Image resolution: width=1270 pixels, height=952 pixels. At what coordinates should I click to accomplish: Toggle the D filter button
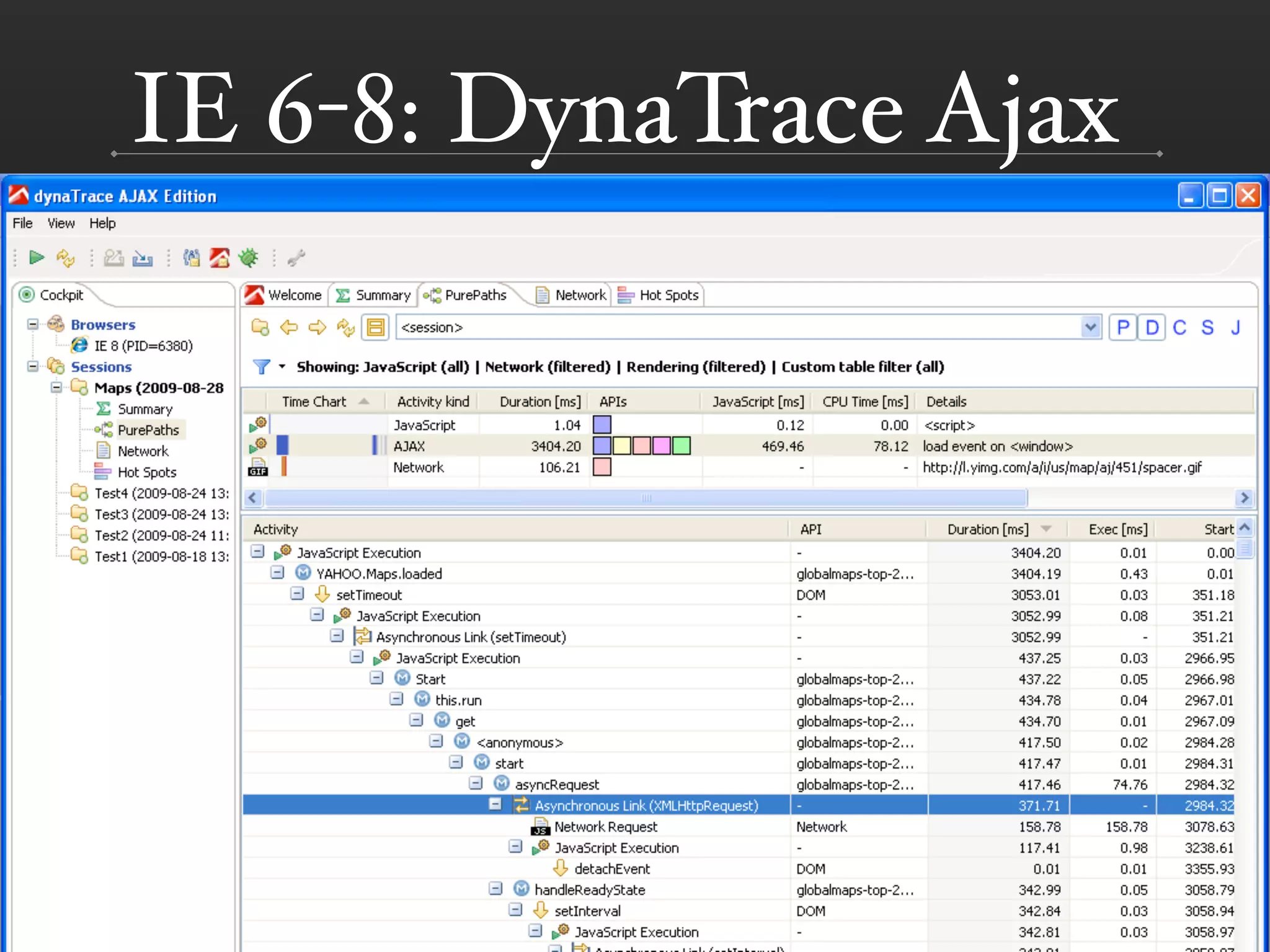(x=1152, y=327)
